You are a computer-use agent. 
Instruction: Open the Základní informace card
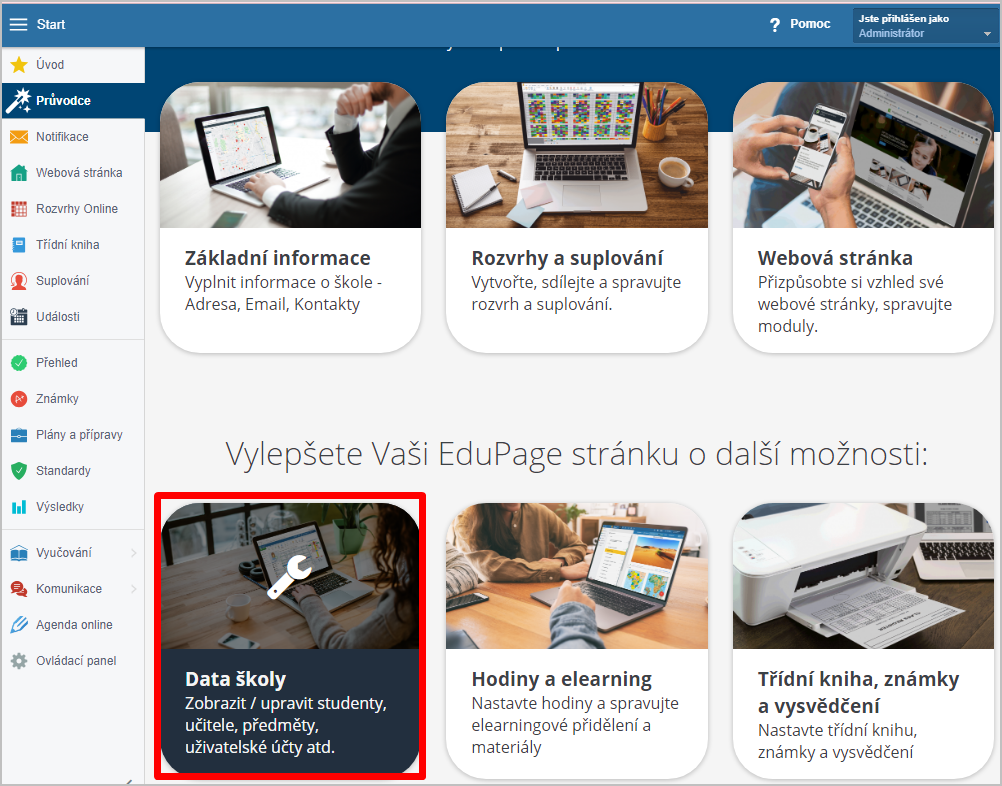[290, 217]
